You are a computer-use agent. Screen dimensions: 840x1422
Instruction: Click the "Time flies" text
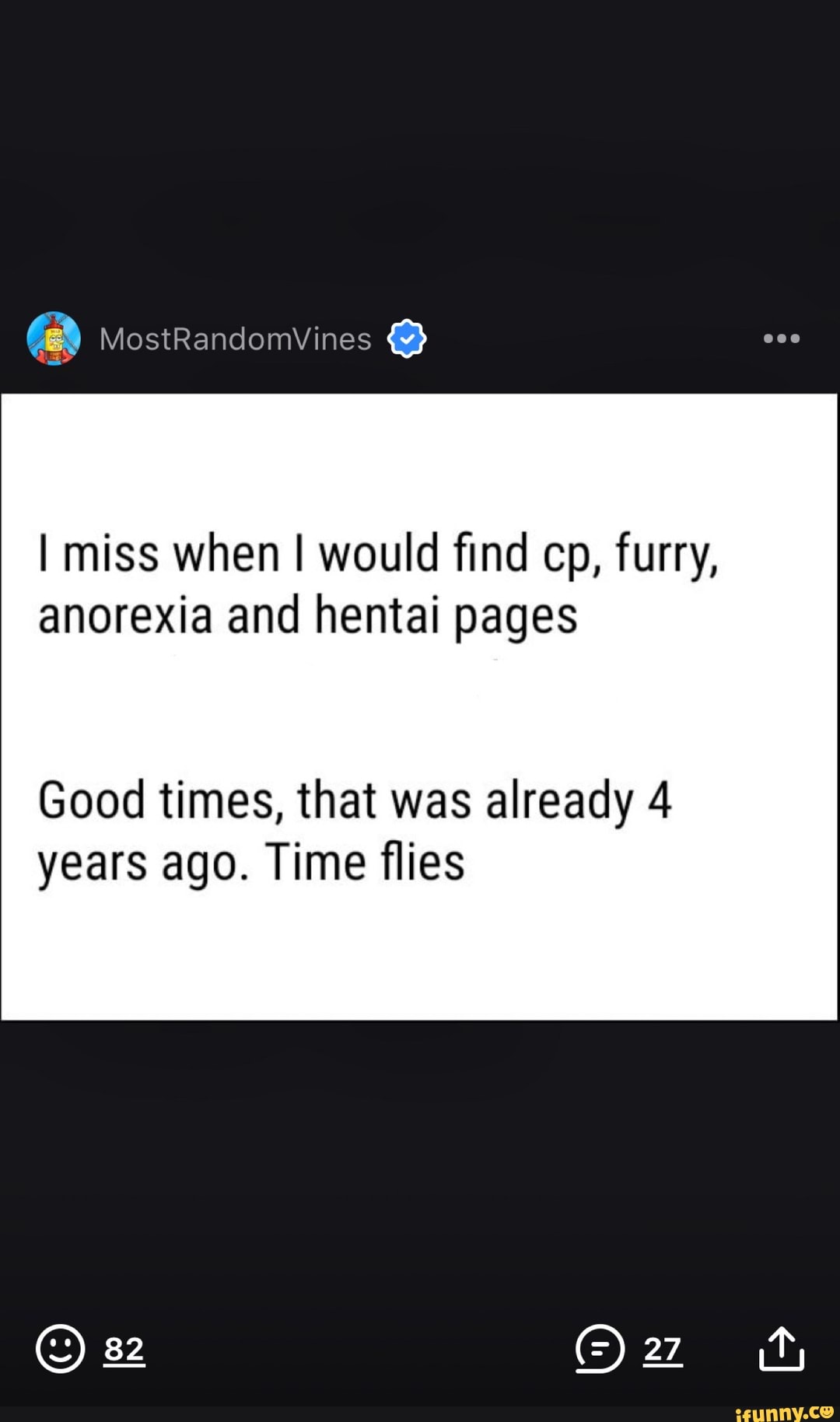(x=365, y=862)
